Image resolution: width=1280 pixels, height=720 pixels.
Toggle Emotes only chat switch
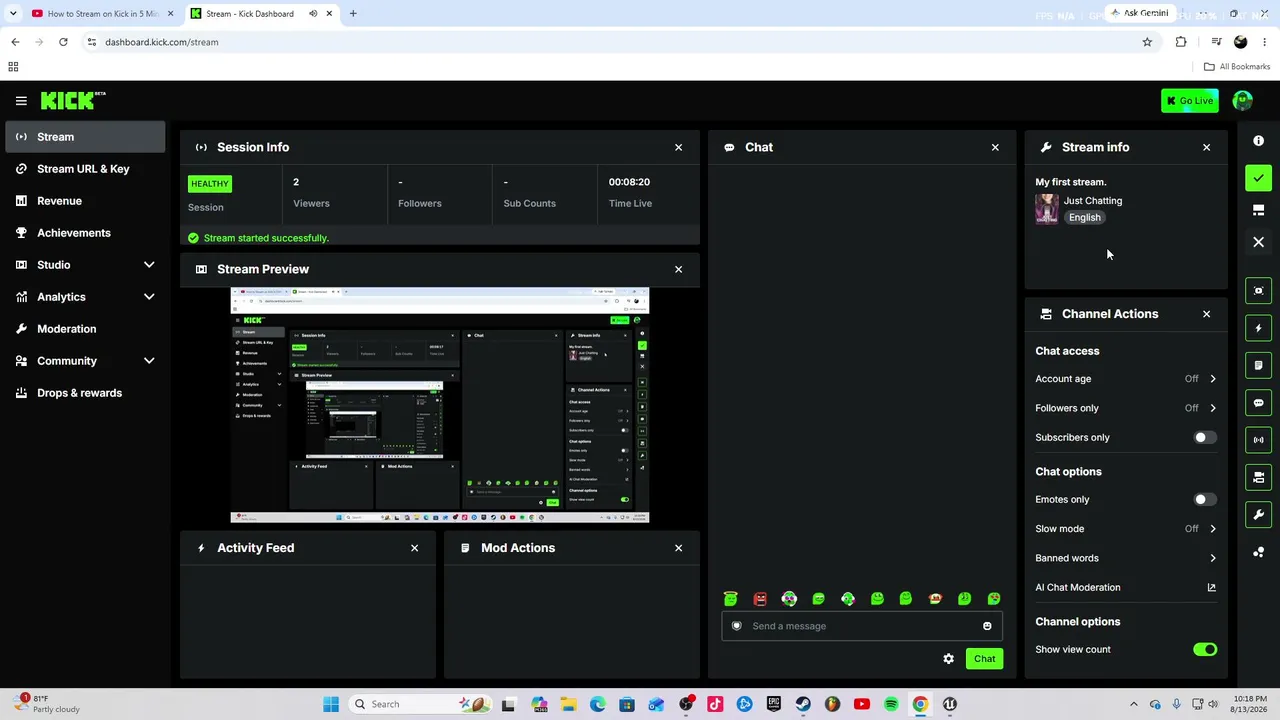click(x=1205, y=500)
